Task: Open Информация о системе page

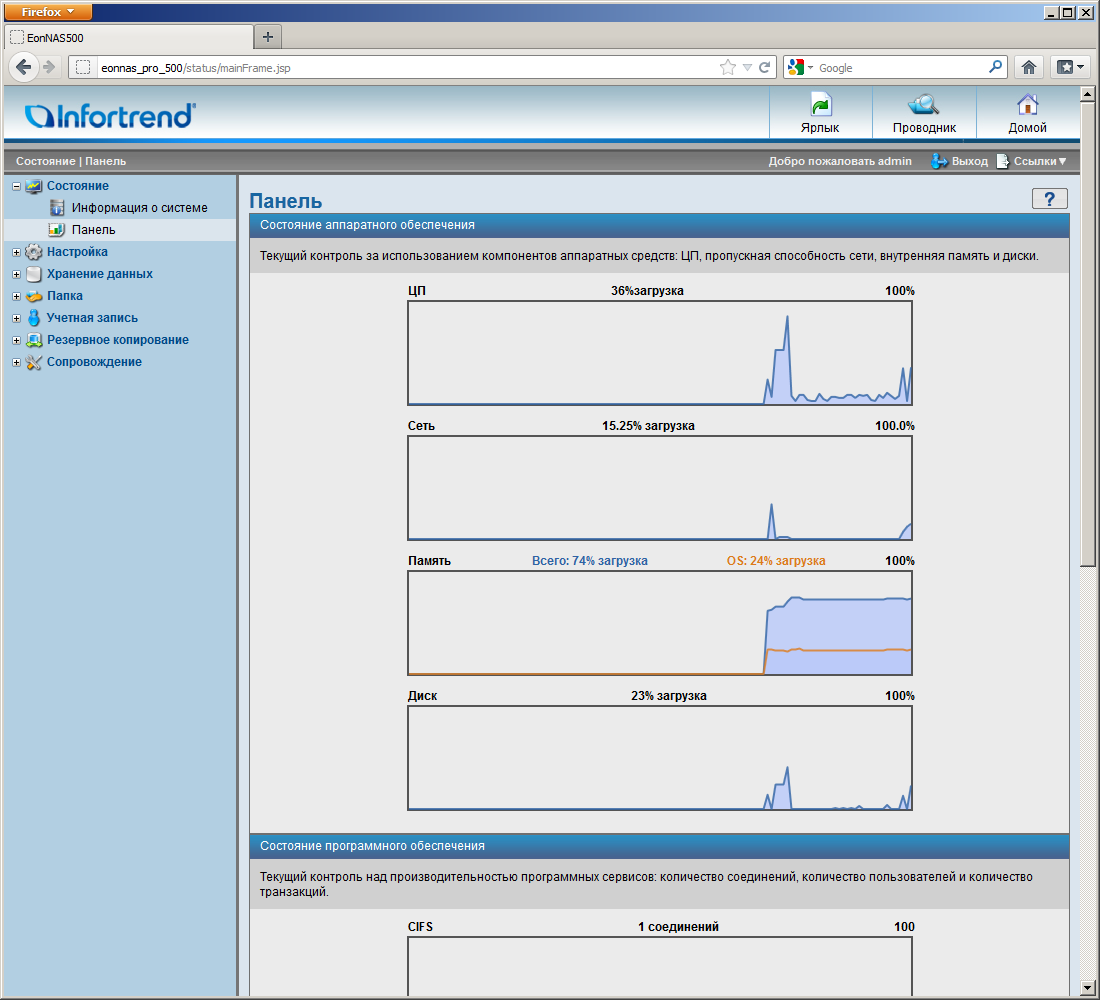Action: [139, 208]
